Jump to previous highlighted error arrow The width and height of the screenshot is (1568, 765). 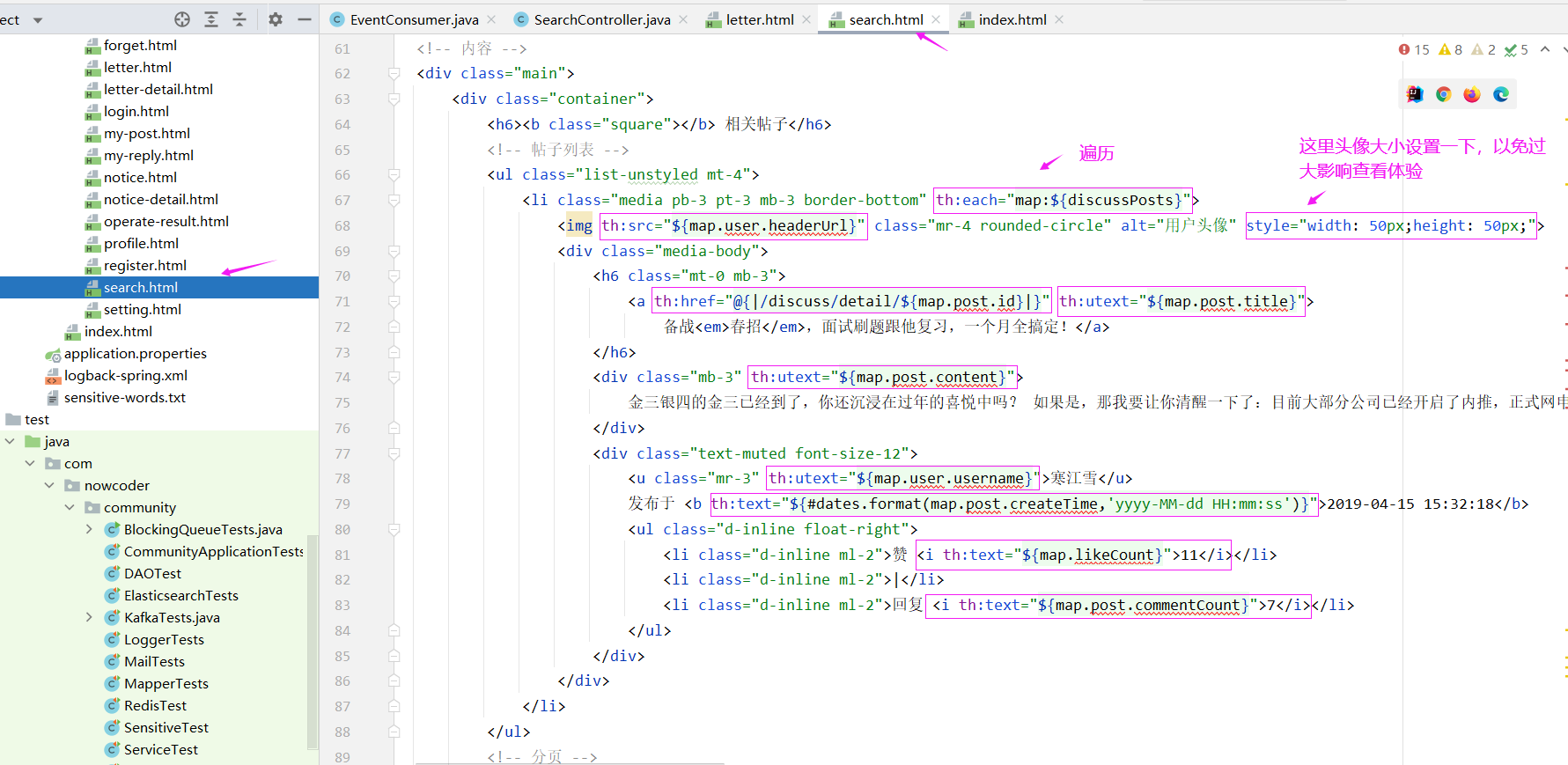pos(1545,49)
